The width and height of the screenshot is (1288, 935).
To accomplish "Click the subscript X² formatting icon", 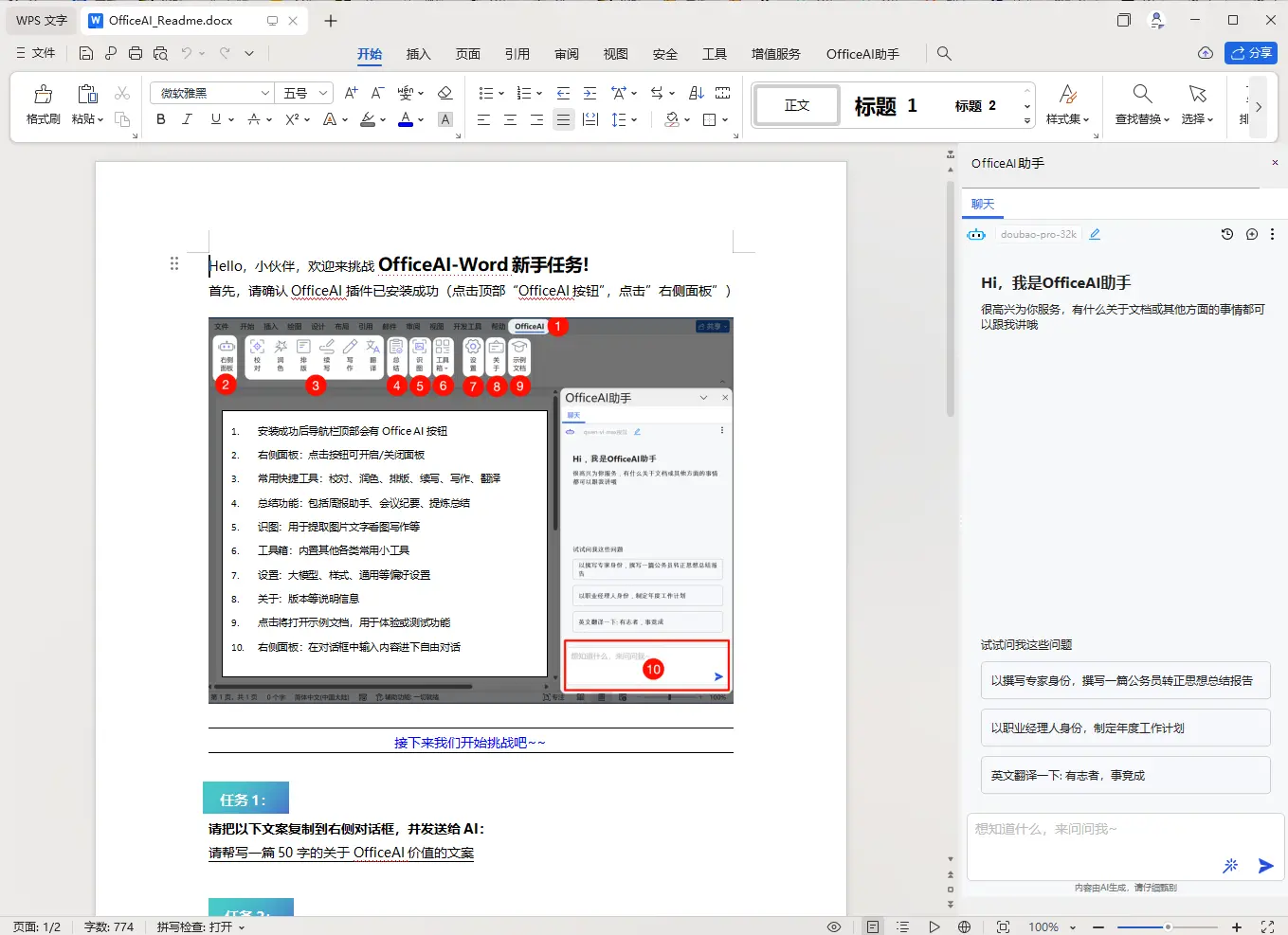I will 292,118.
